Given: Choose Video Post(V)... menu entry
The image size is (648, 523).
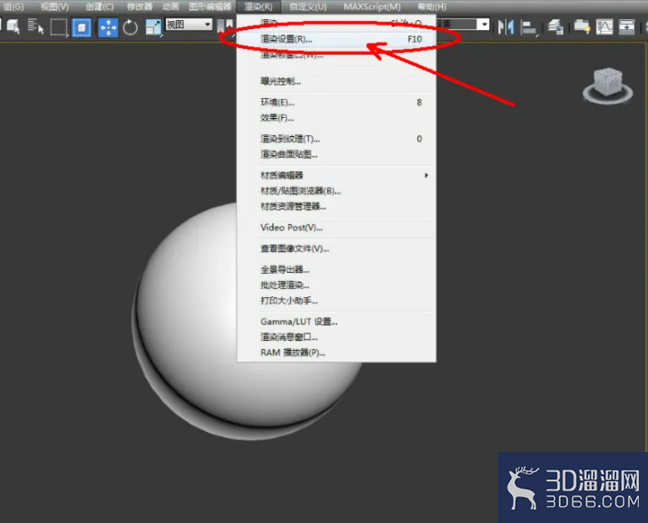Looking at the screenshot, I should point(336,227).
